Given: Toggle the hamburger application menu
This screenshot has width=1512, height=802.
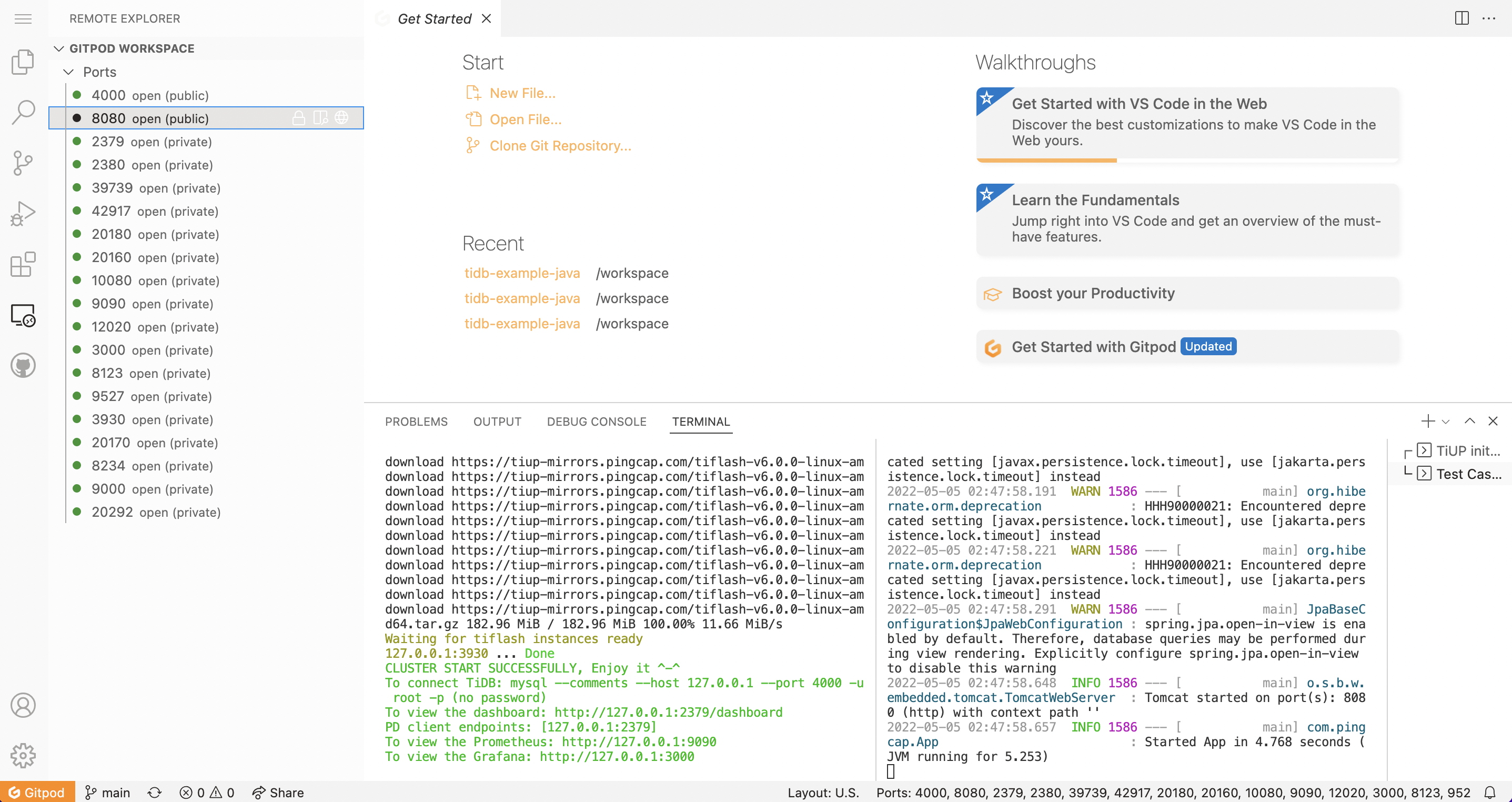Looking at the screenshot, I should 23,19.
